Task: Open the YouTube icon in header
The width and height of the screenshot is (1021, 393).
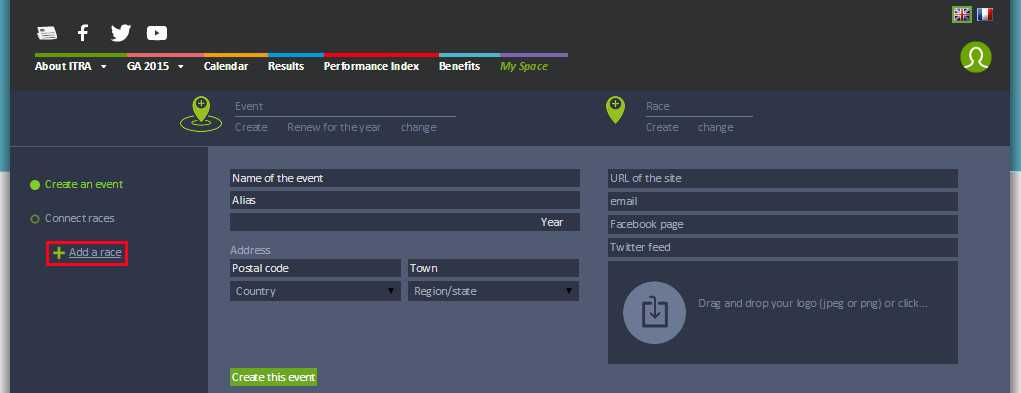Action: point(157,33)
